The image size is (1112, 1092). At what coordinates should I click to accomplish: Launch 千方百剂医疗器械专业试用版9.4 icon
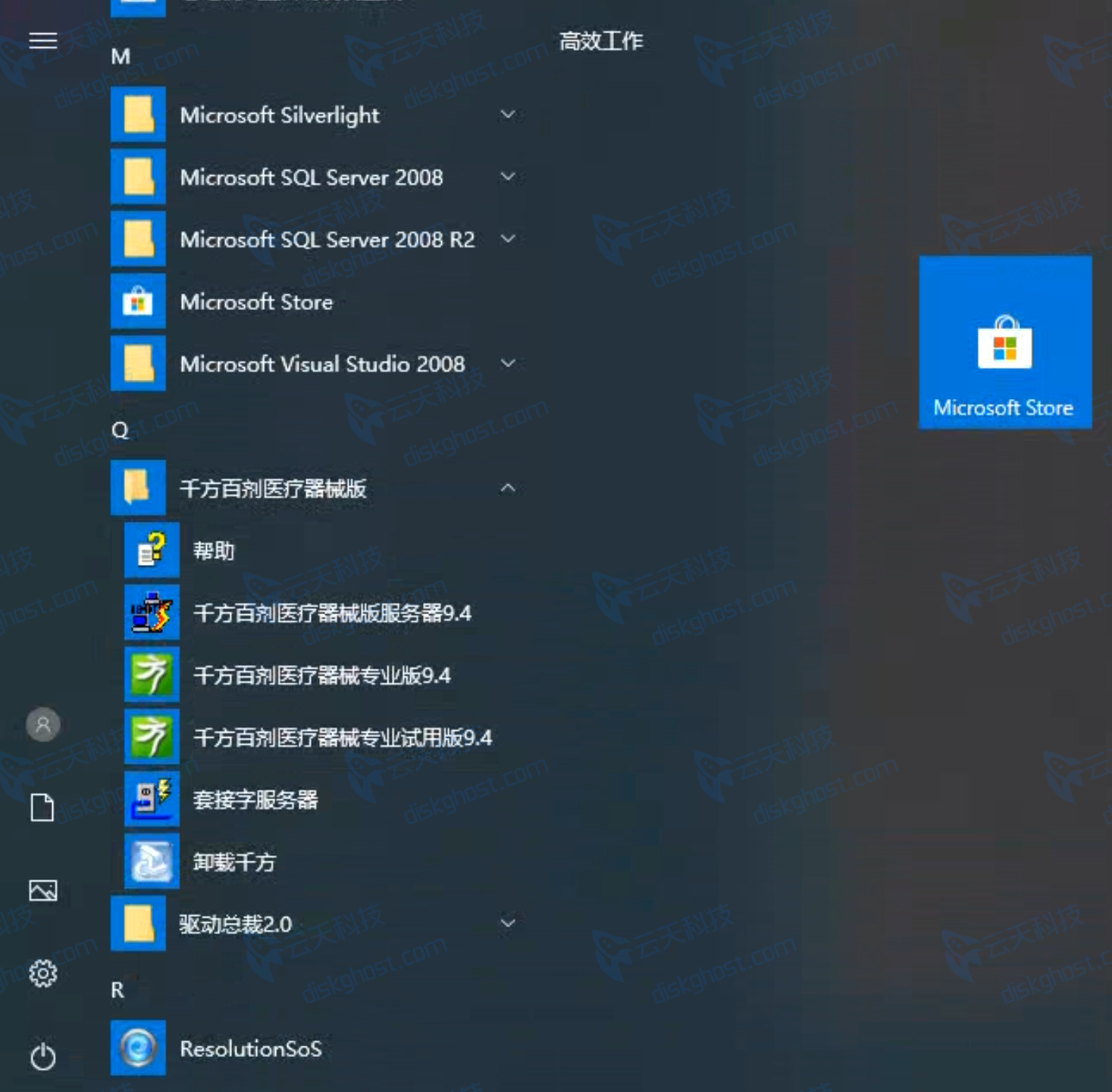tap(152, 736)
